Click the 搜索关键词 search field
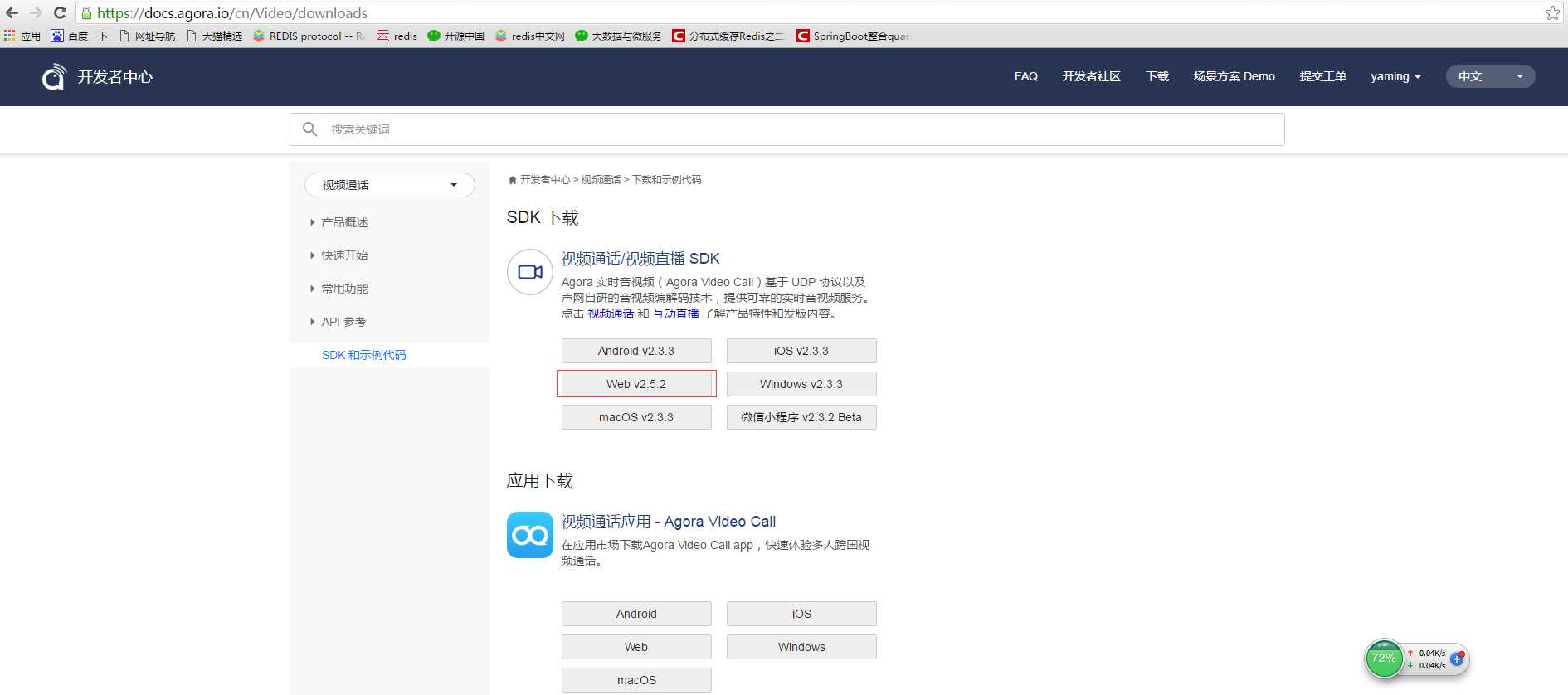This screenshot has height=695, width=1568. [786, 129]
